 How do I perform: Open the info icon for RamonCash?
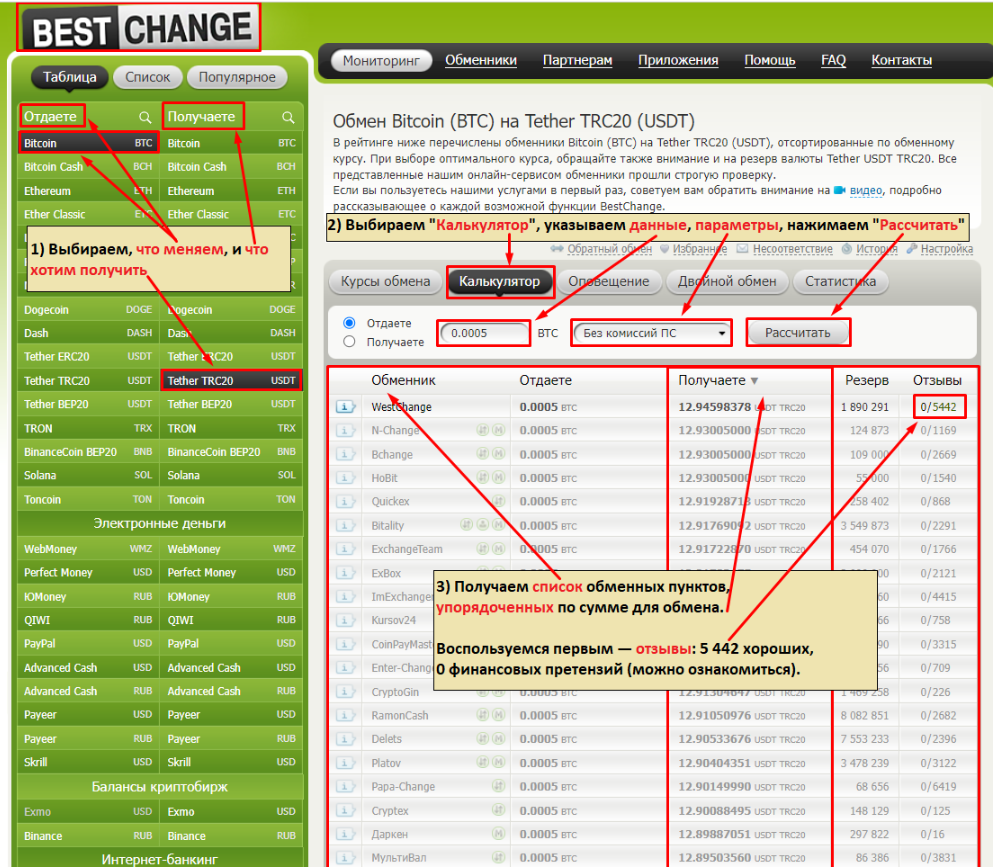(345, 716)
